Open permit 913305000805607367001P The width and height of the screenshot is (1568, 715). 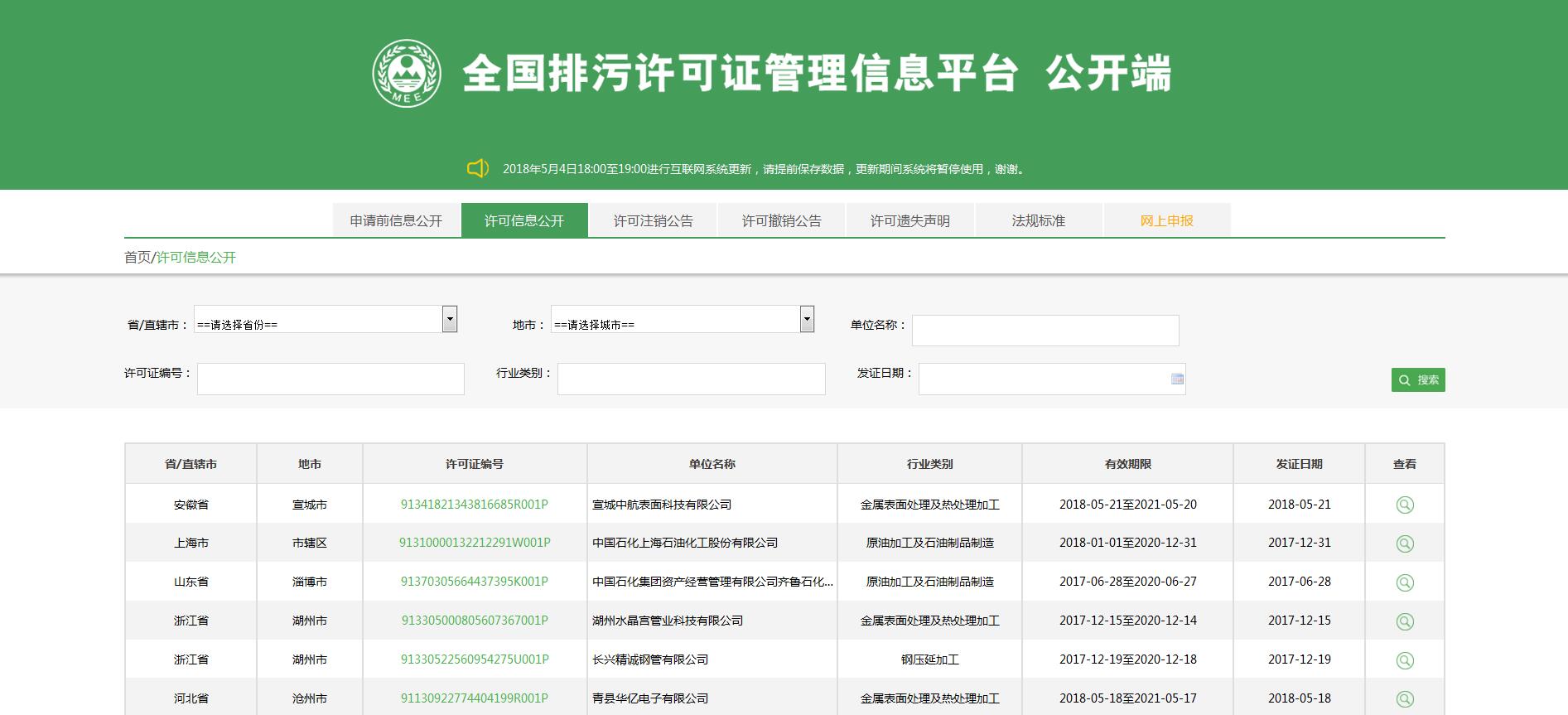point(475,621)
